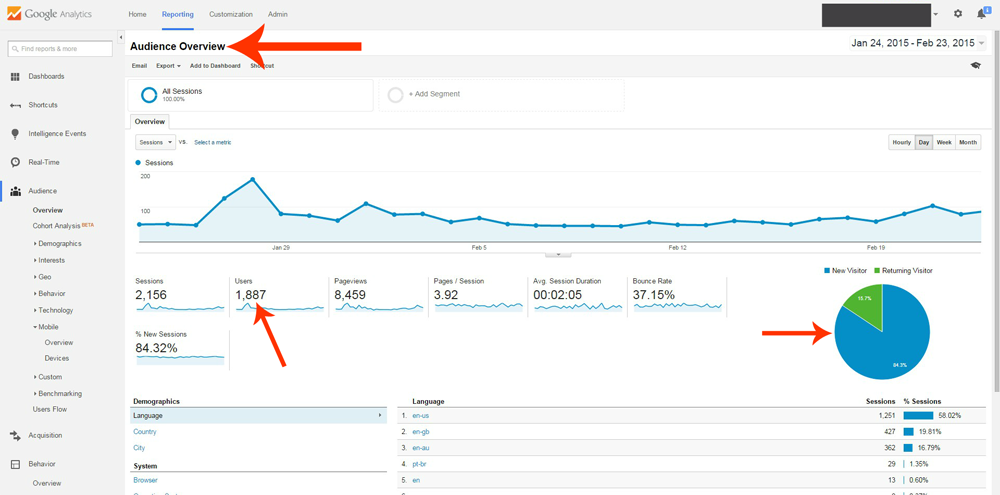Click the Real-Time clock icon
The height and width of the screenshot is (495, 1000).
(15, 162)
